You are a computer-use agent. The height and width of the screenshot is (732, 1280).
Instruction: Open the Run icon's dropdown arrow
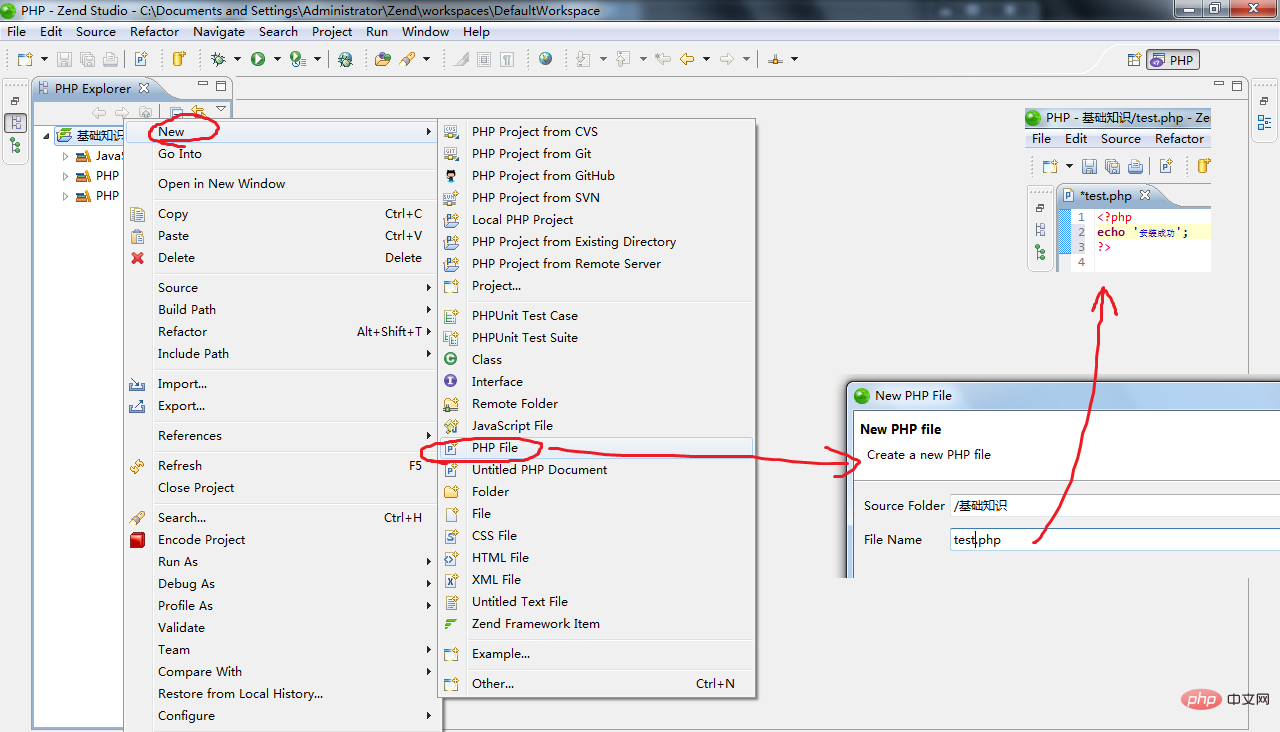(x=276, y=59)
